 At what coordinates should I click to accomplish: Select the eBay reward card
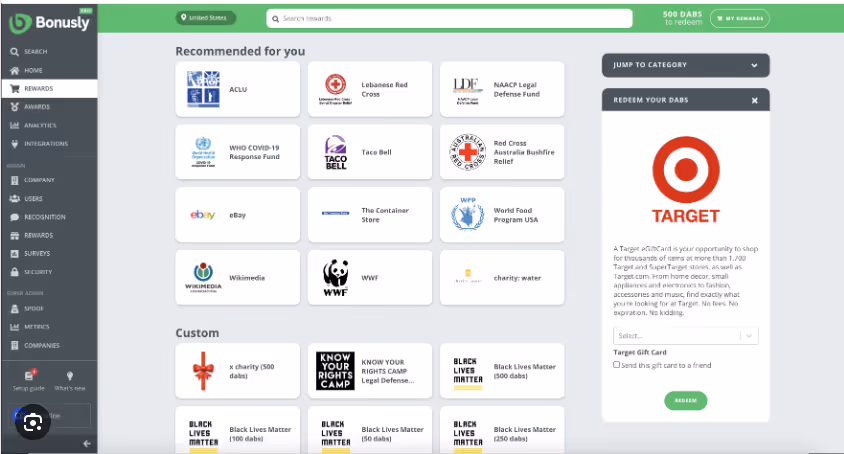click(x=237, y=215)
